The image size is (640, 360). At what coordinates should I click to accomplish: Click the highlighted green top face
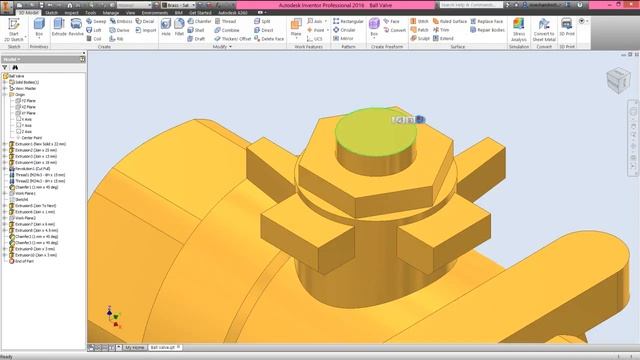(x=376, y=132)
